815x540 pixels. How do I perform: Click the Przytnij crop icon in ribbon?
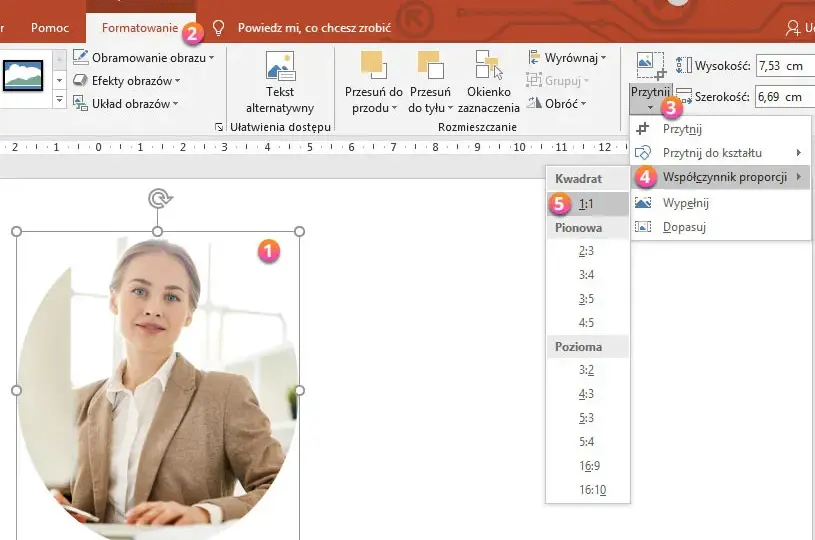click(650, 67)
